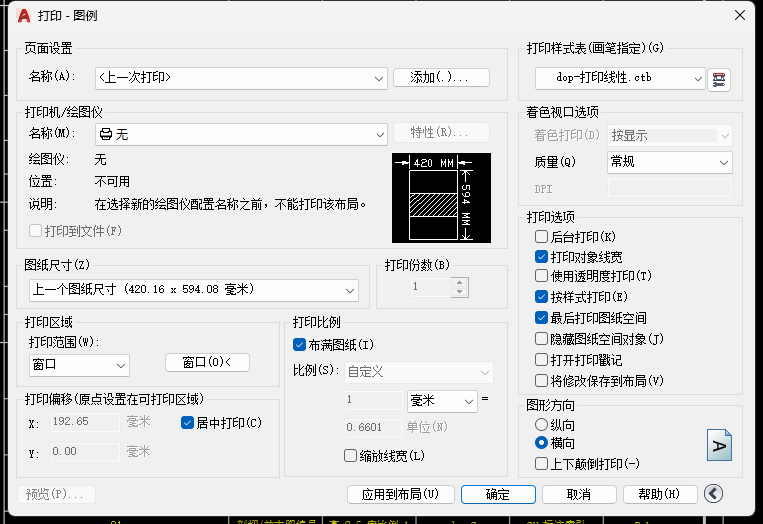Viewport: 763px width, 524px height.
Task: Open the 打印样式表 dropdown
Action: click(x=620, y=78)
